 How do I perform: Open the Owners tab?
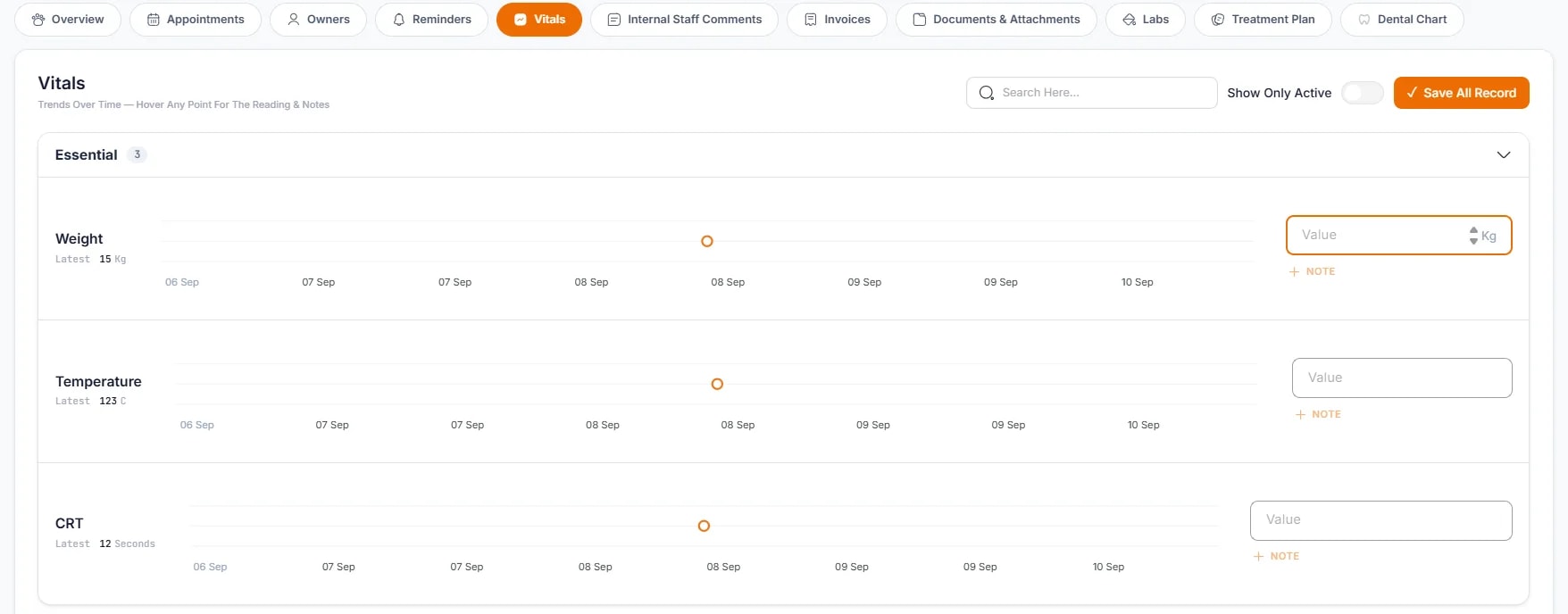pos(318,20)
